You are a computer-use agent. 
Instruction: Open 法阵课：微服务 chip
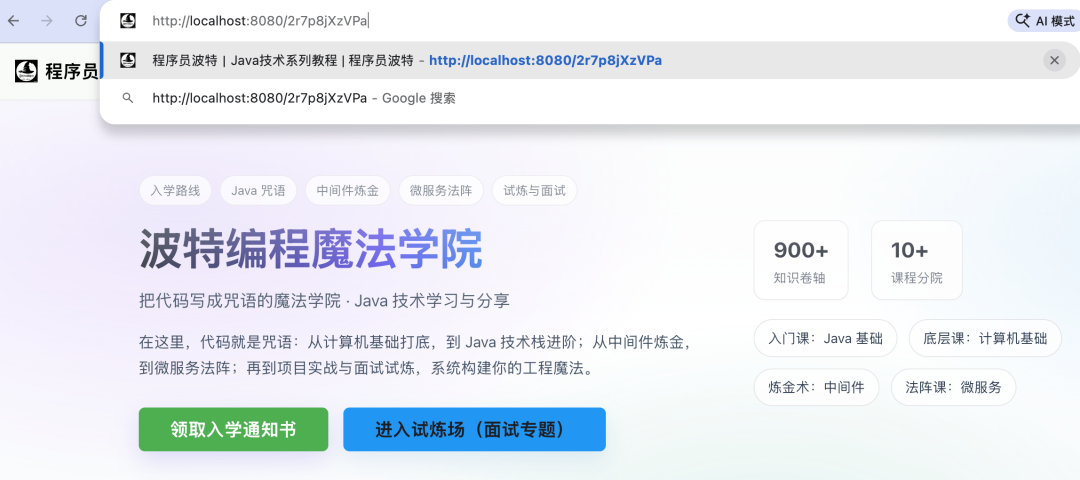(953, 387)
